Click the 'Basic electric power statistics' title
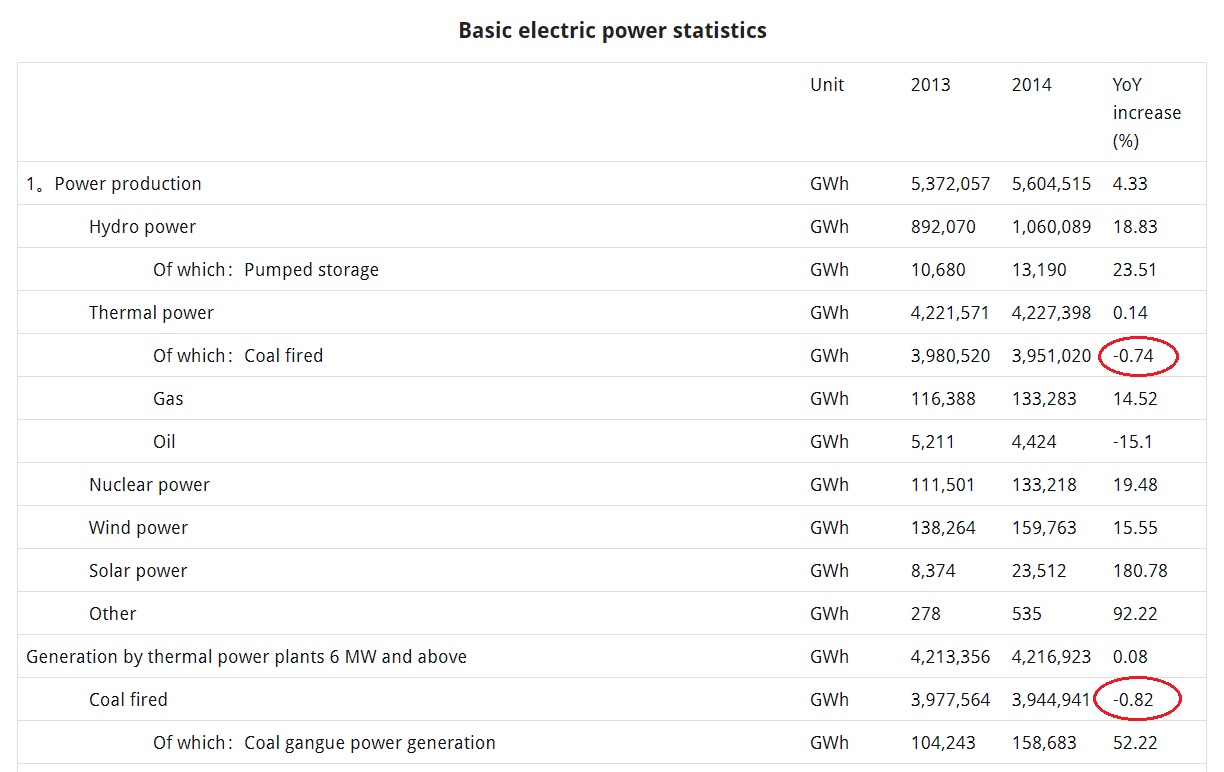Screen dimensions: 1224x772 [x=612, y=30]
